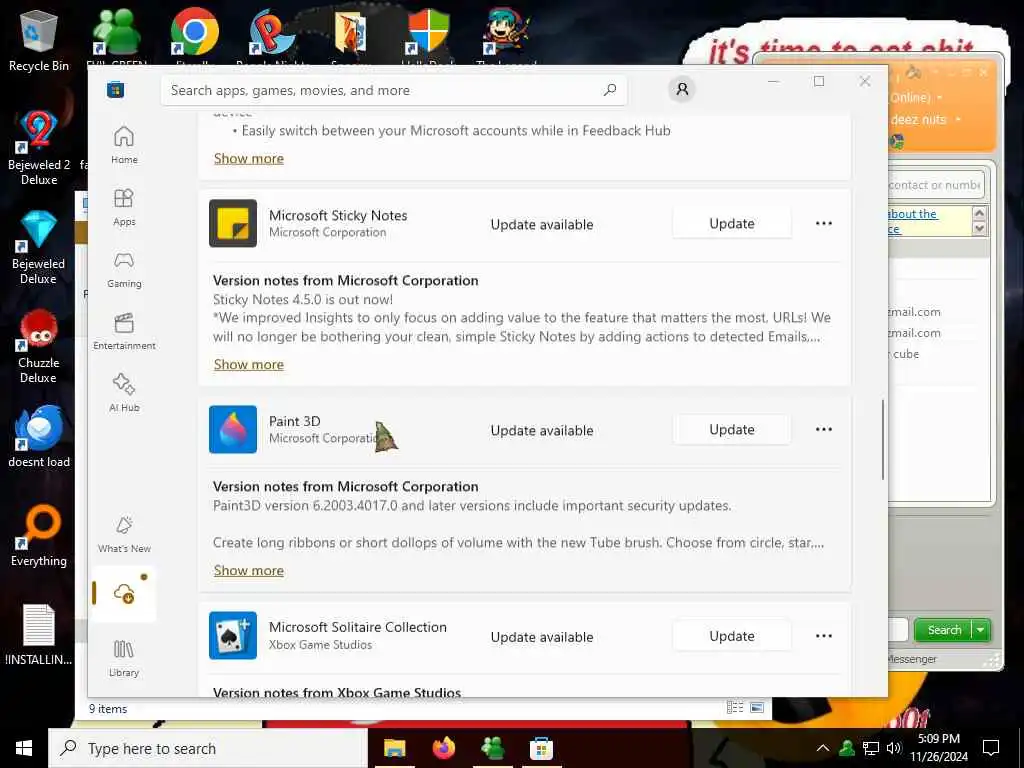Select the 'cube' contact in Messenger
Image resolution: width=1024 pixels, height=768 pixels.
click(905, 354)
